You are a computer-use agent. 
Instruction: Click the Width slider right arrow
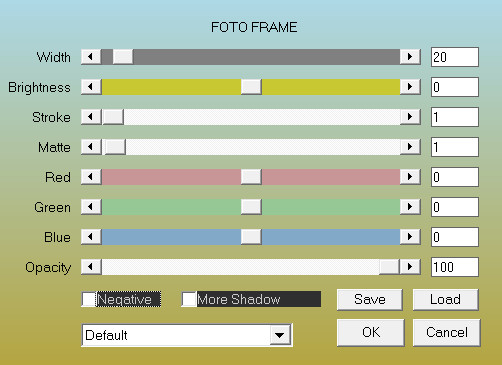click(x=410, y=57)
